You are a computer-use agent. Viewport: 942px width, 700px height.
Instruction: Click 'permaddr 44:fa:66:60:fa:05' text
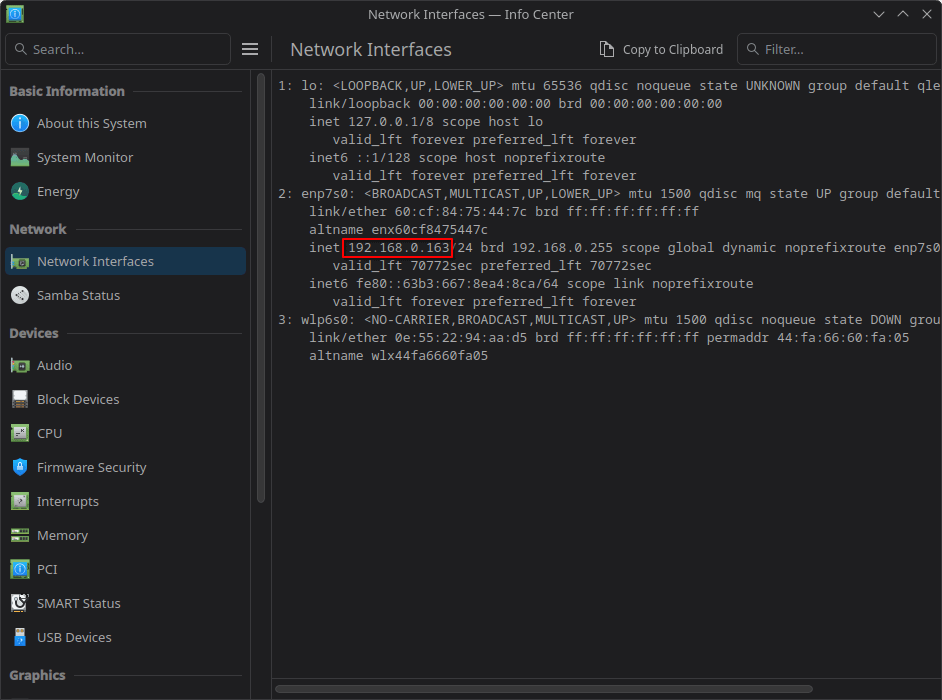tap(808, 338)
